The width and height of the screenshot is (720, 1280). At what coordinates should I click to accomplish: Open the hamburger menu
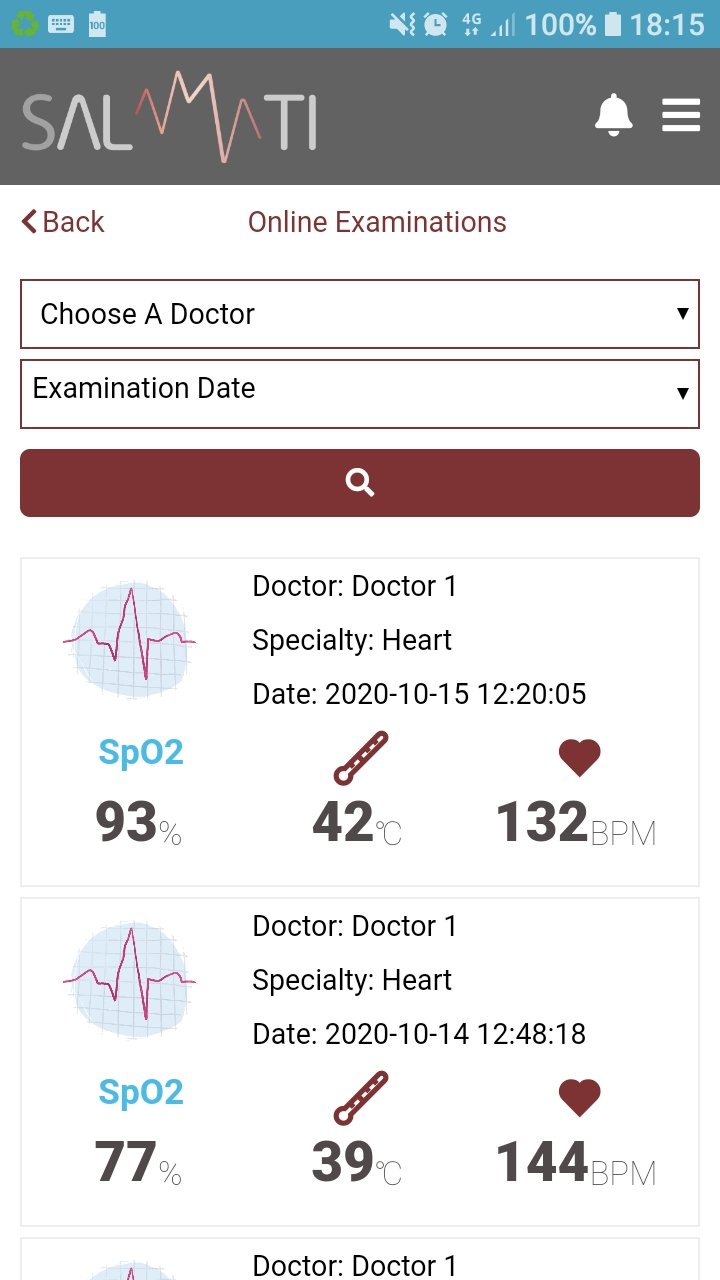[x=681, y=115]
